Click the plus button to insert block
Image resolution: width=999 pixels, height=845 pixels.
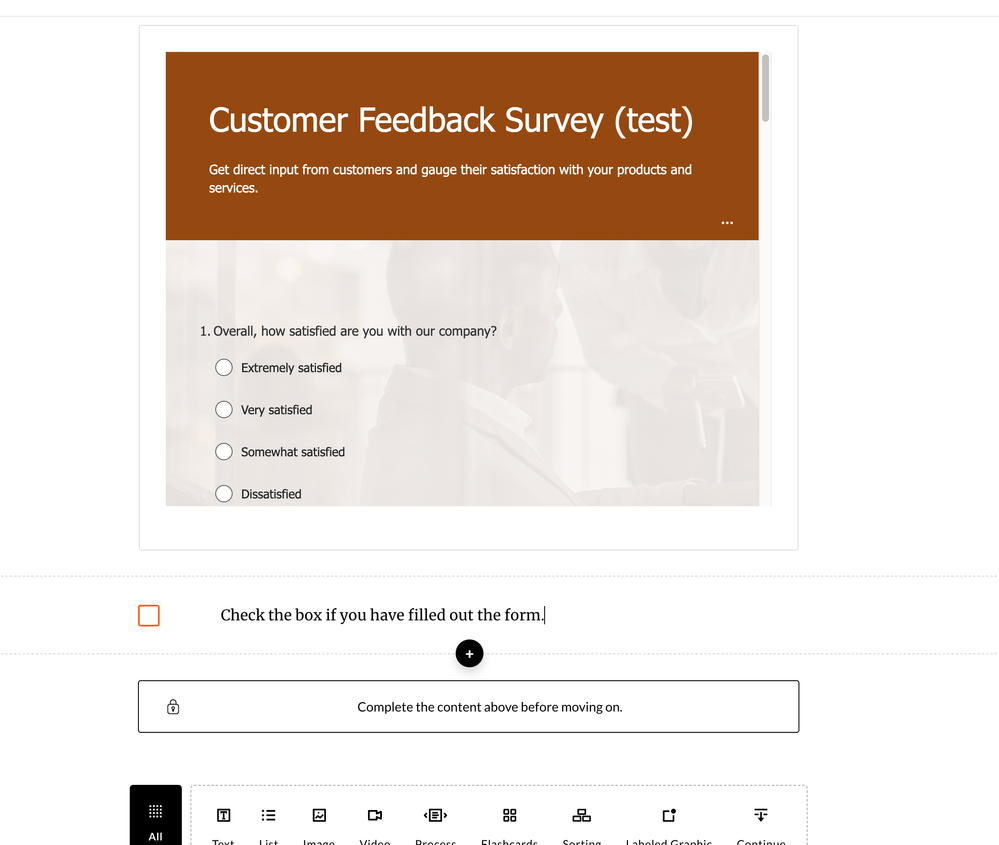(x=469, y=654)
